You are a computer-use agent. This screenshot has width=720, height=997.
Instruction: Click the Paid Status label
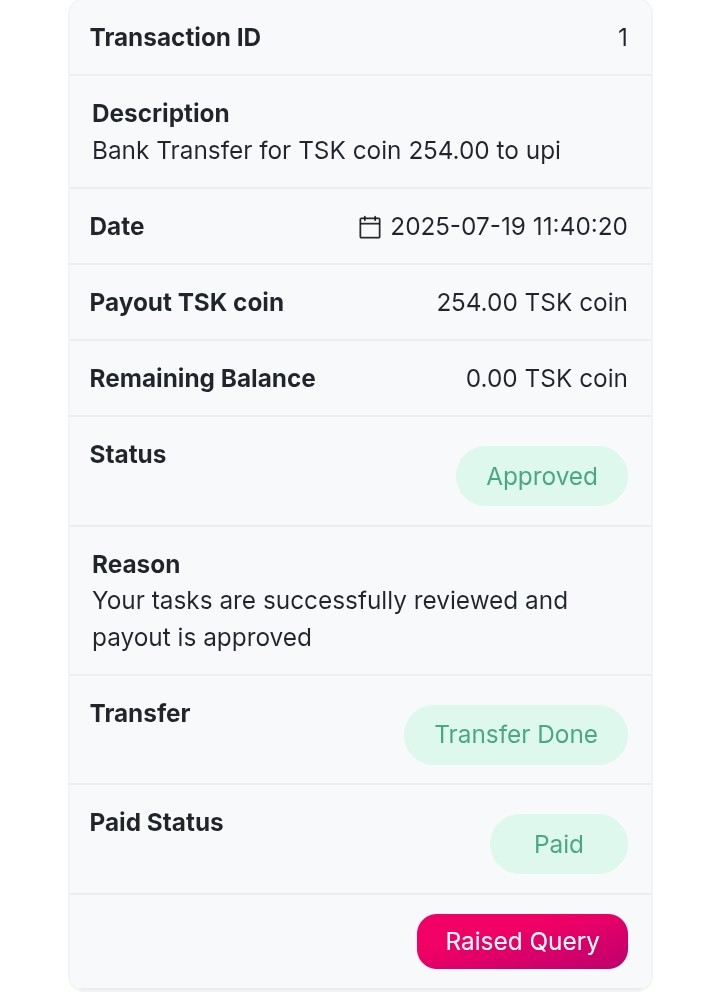(156, 823)
